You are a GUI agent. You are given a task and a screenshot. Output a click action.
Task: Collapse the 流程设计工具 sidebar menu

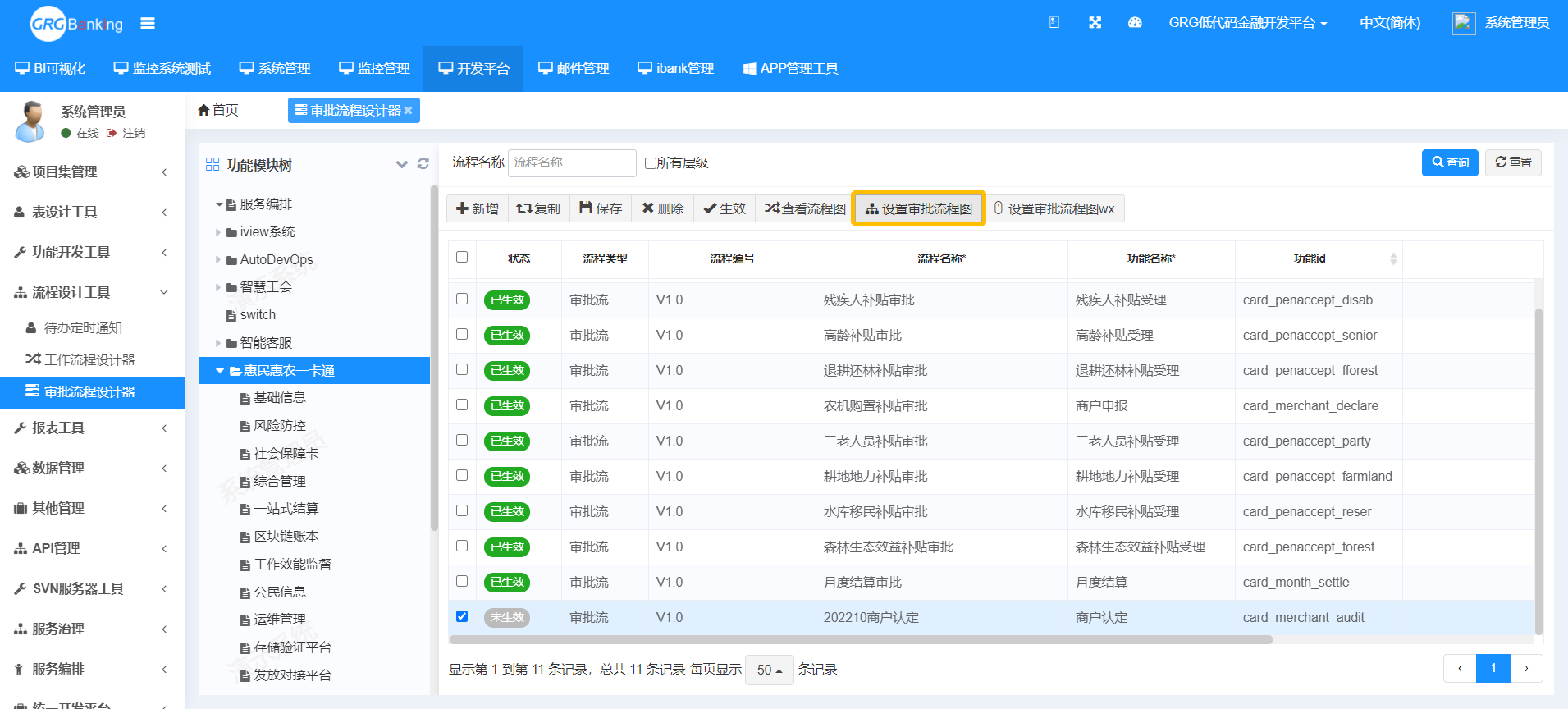tap(92, 292)
